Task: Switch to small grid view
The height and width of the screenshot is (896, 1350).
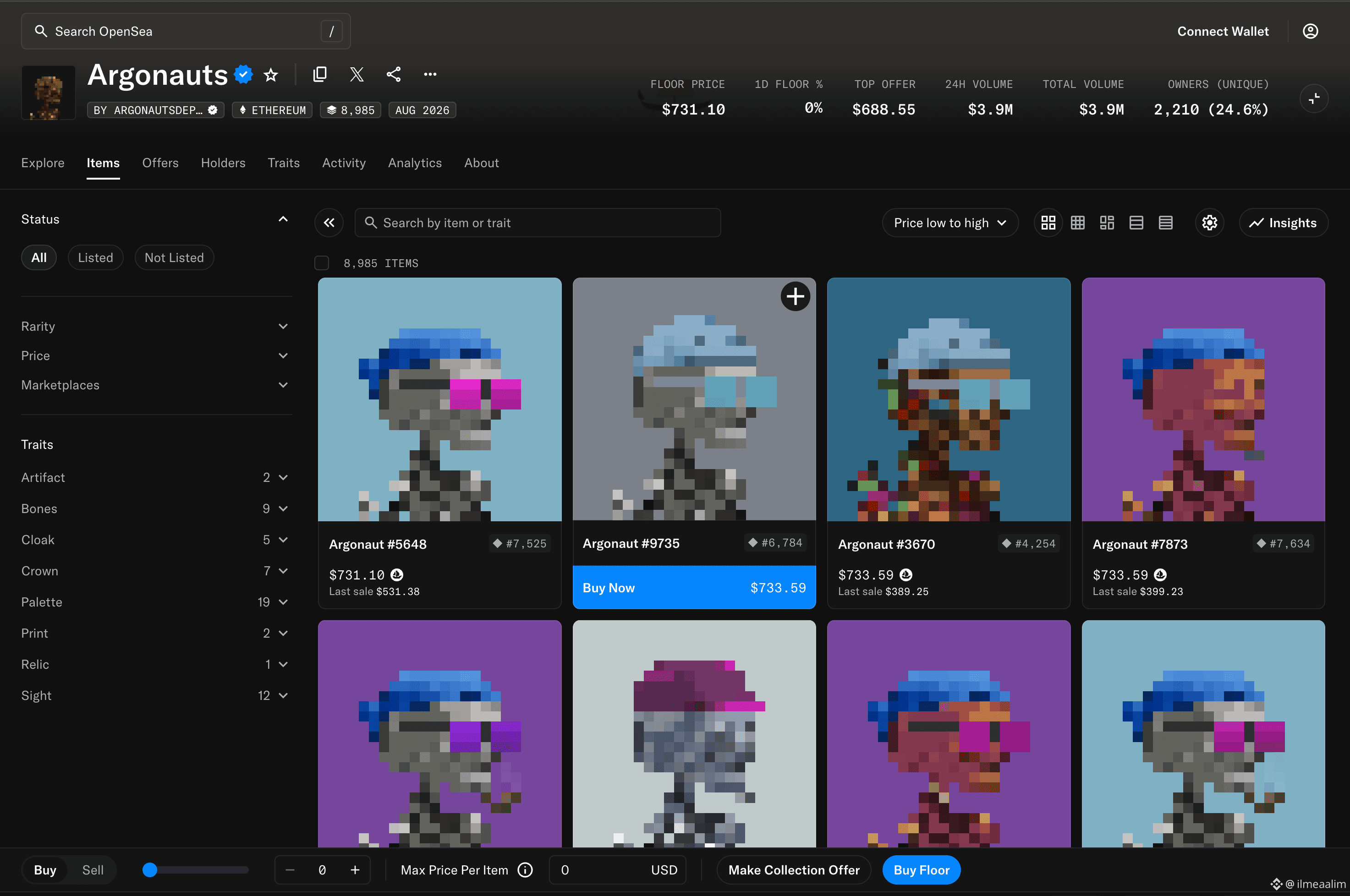Action: tap(1077, 223)
